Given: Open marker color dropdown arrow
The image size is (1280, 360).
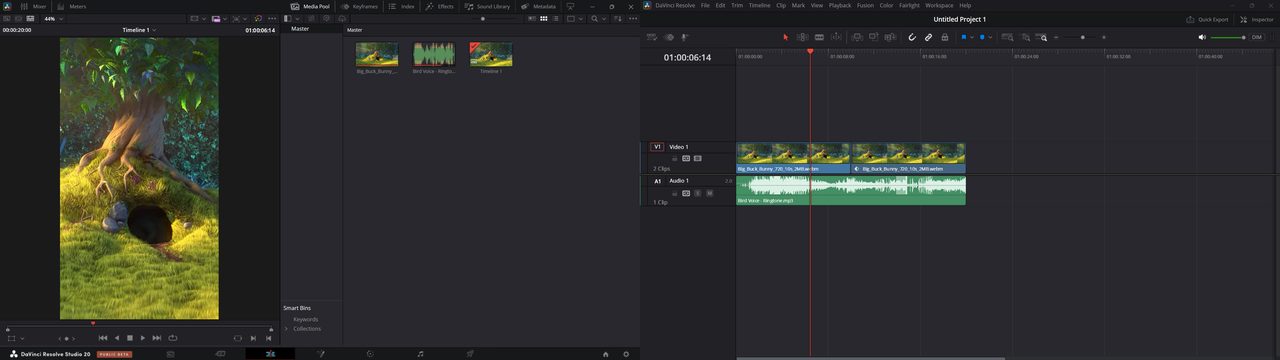Looking at the screenshot, I should (x=990, y=37).
